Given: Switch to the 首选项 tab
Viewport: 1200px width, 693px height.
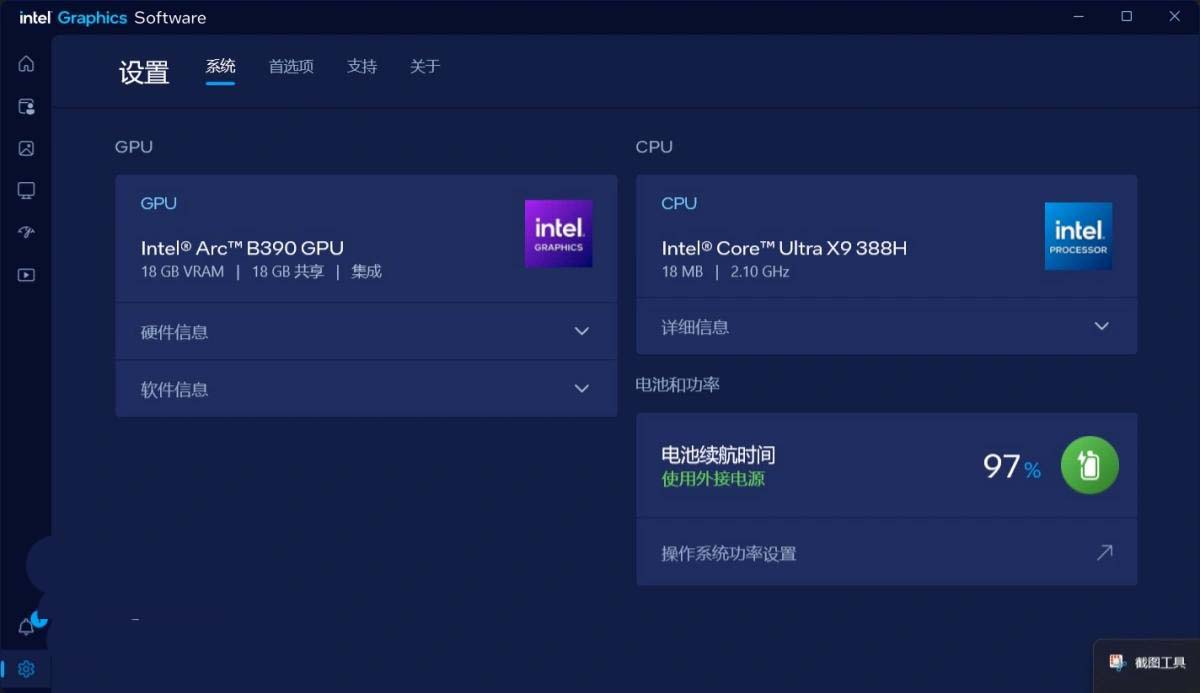Looking at the screenshot, I should (291, 66).
